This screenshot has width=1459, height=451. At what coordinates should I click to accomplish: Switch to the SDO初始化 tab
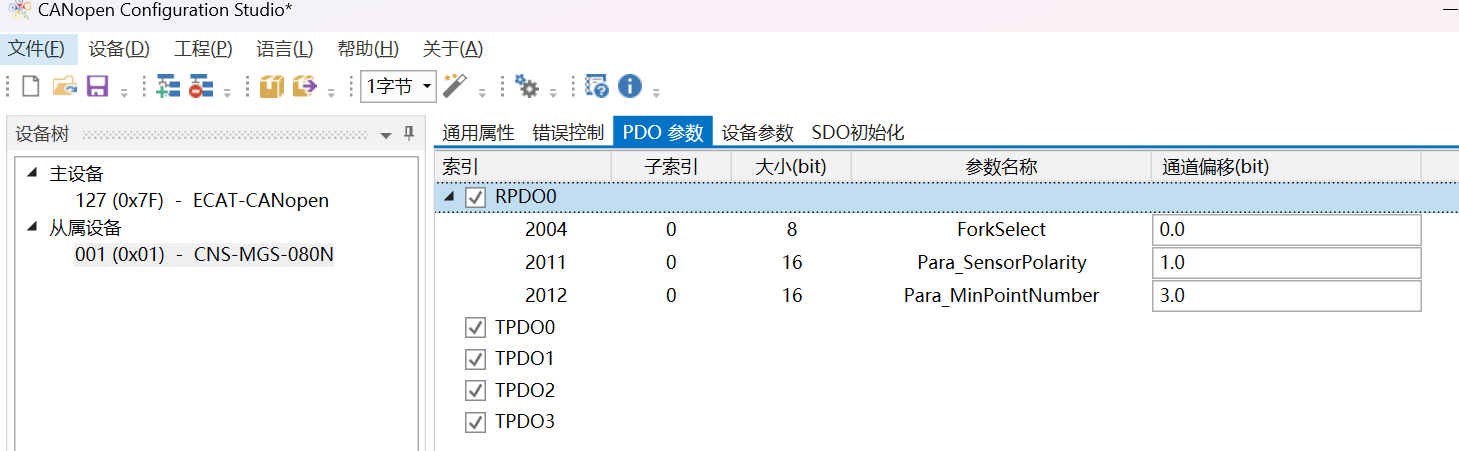click(x=858, y=132)
